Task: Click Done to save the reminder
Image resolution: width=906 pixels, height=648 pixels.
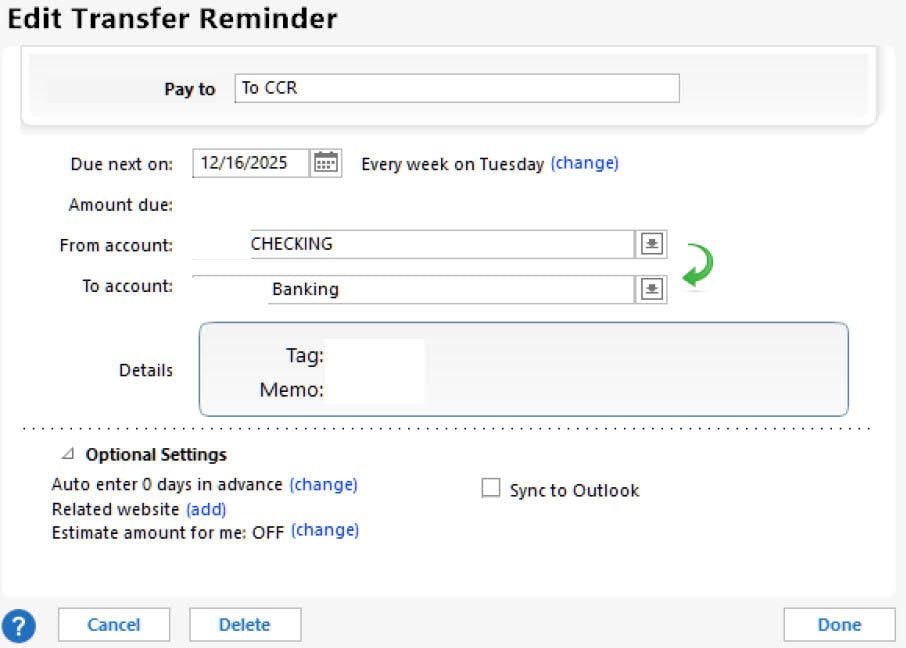Action: [839, 624]
